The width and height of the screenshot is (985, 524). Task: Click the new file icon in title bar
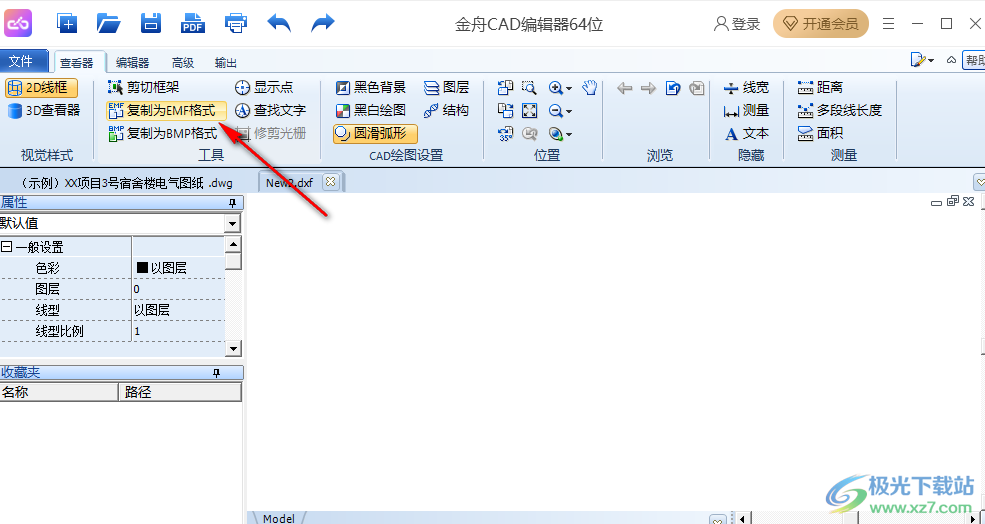pyautogui.click(x=67, y=24)
